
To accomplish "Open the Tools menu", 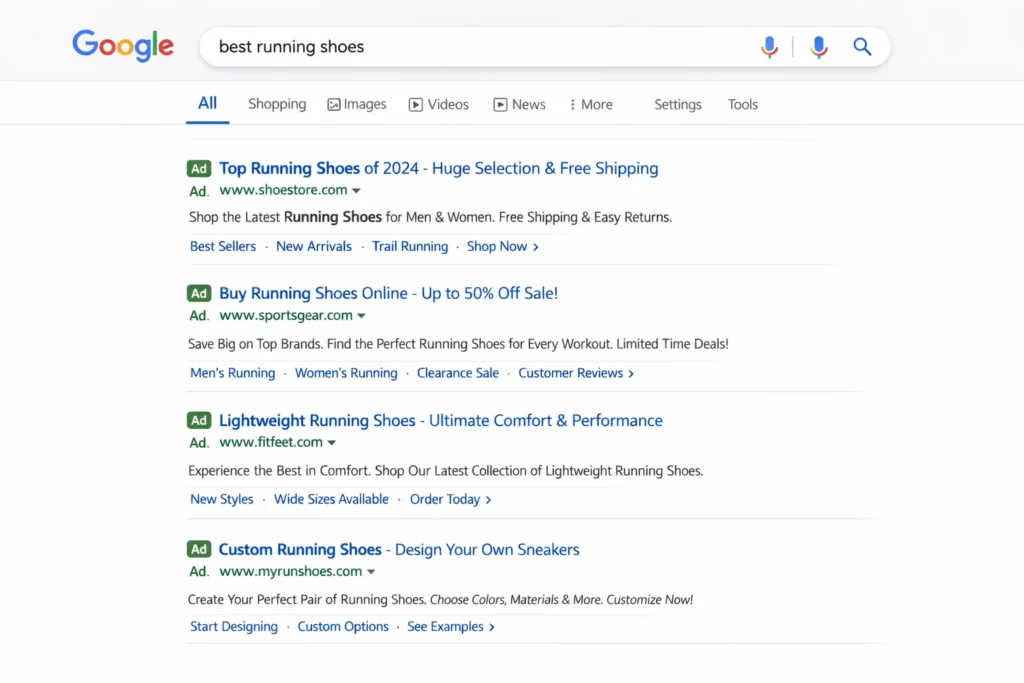I will tap(743, 104).
